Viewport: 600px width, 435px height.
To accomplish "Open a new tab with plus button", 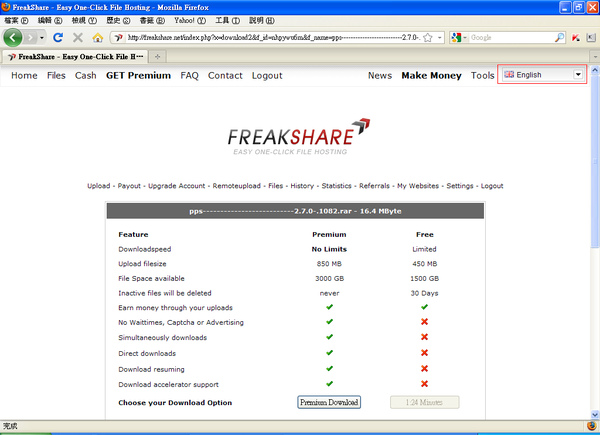I will (157, 57).
